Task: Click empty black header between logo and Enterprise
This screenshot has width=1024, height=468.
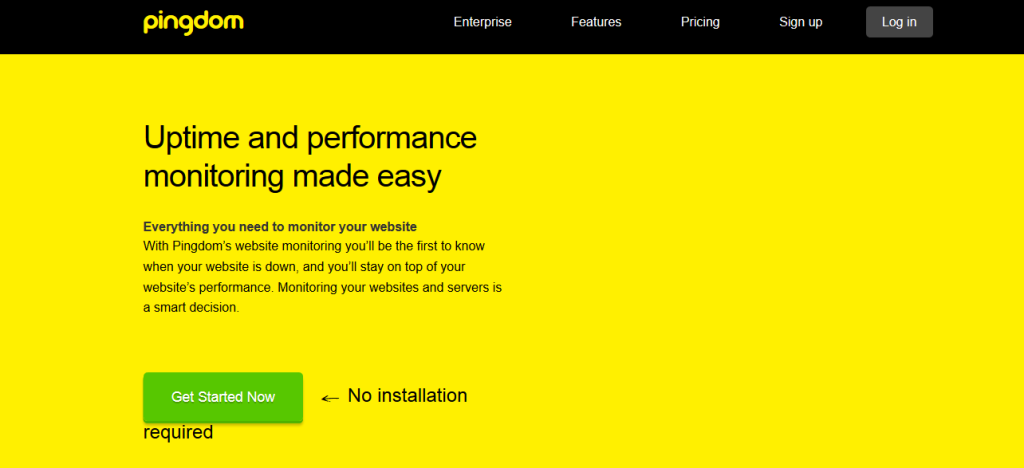Action: (340, 22)
